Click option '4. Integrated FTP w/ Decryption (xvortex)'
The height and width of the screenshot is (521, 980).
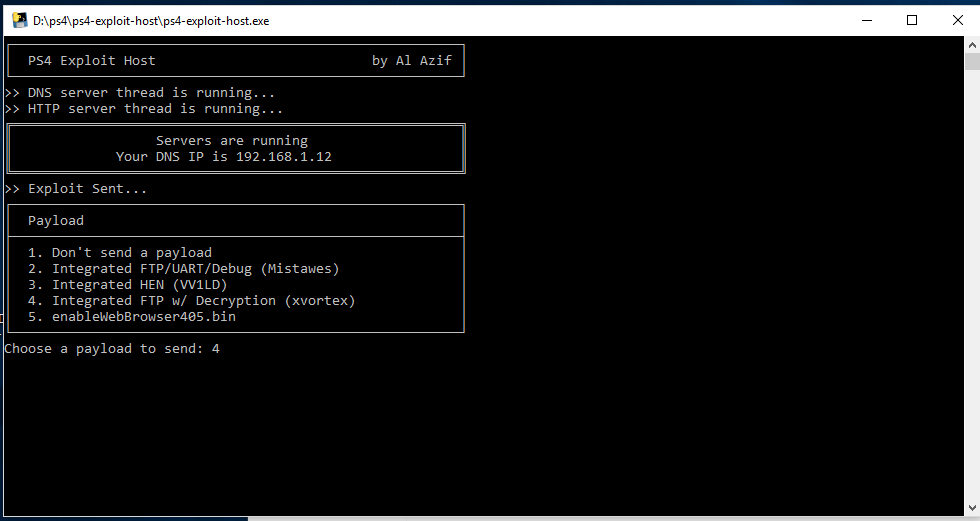[191, 300]
